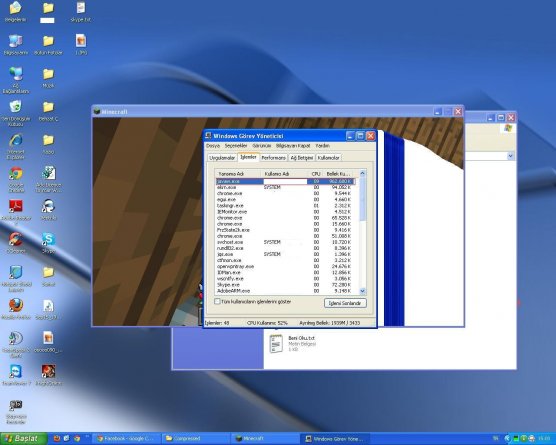Expand the address dropdown in background window
The width and height of the screenshot is (556, 445).
point(510,156)
